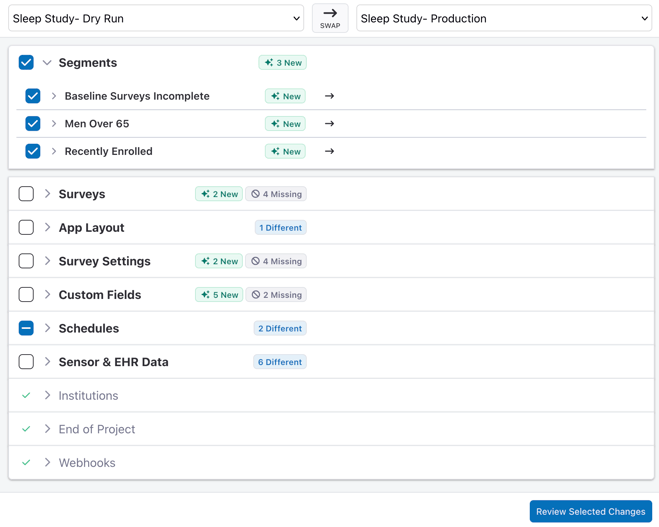Expand the Webhooks row
This screenshot has width=659, height=527.
click(47, 463)
